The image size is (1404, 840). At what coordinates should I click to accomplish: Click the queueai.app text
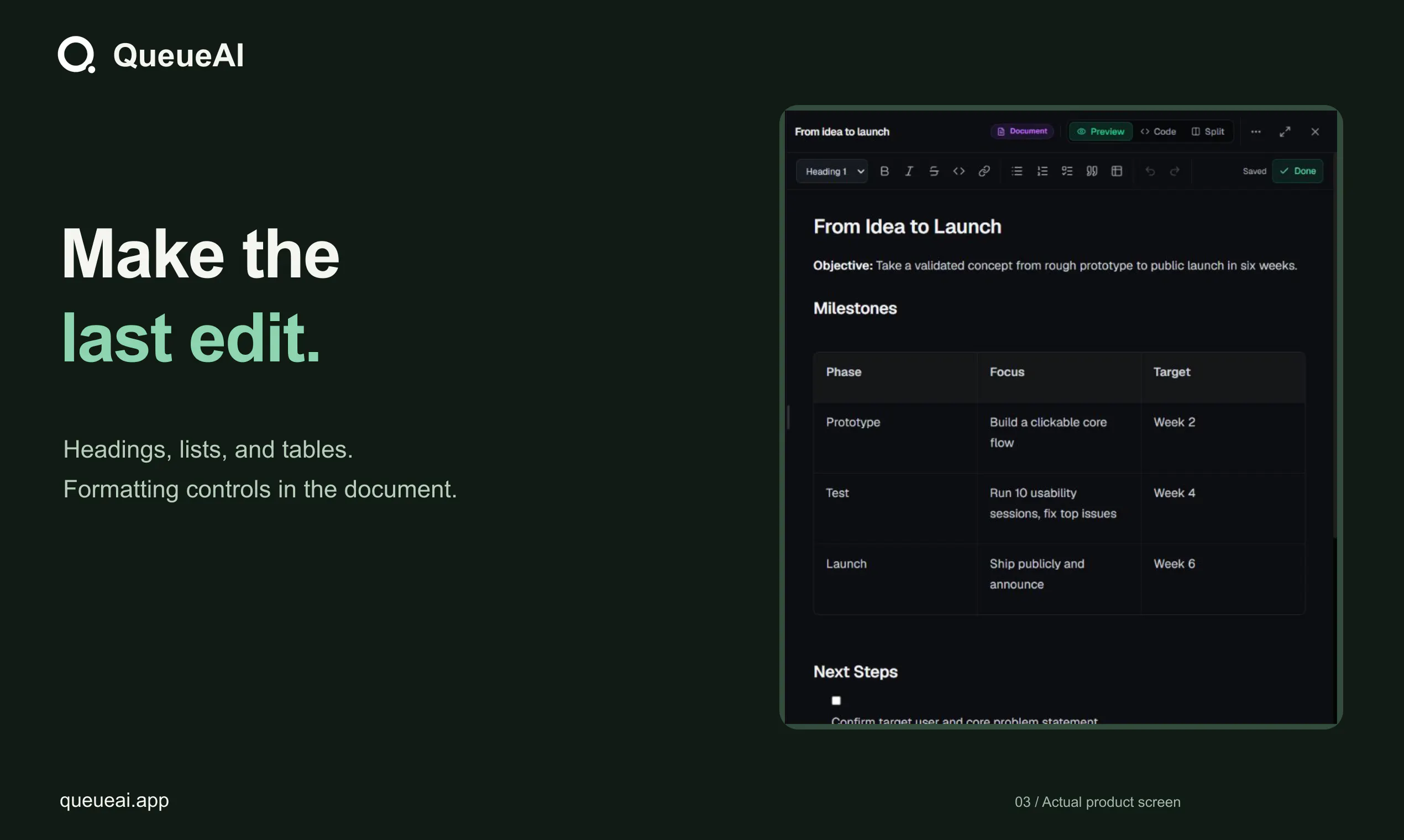(114, 800)
